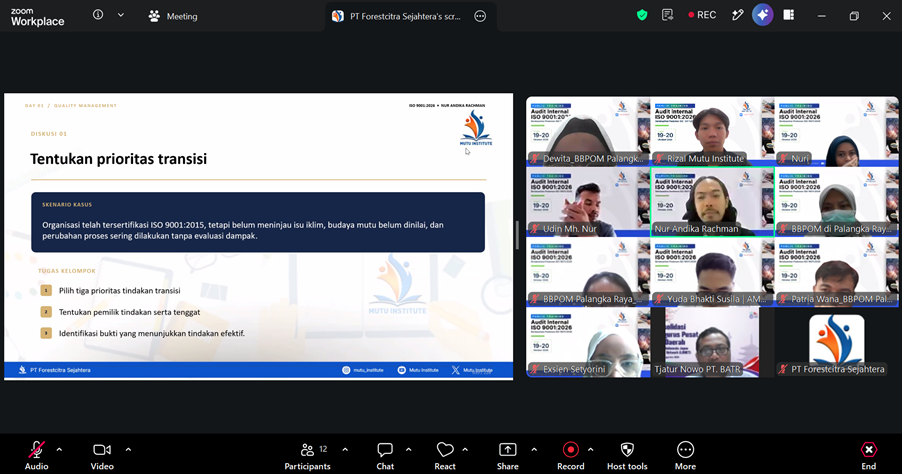Viewport: 902px width, 474px height.
Task: Click the slide title Tentukan prioritas transisi
Action: (x=119, y=159)
